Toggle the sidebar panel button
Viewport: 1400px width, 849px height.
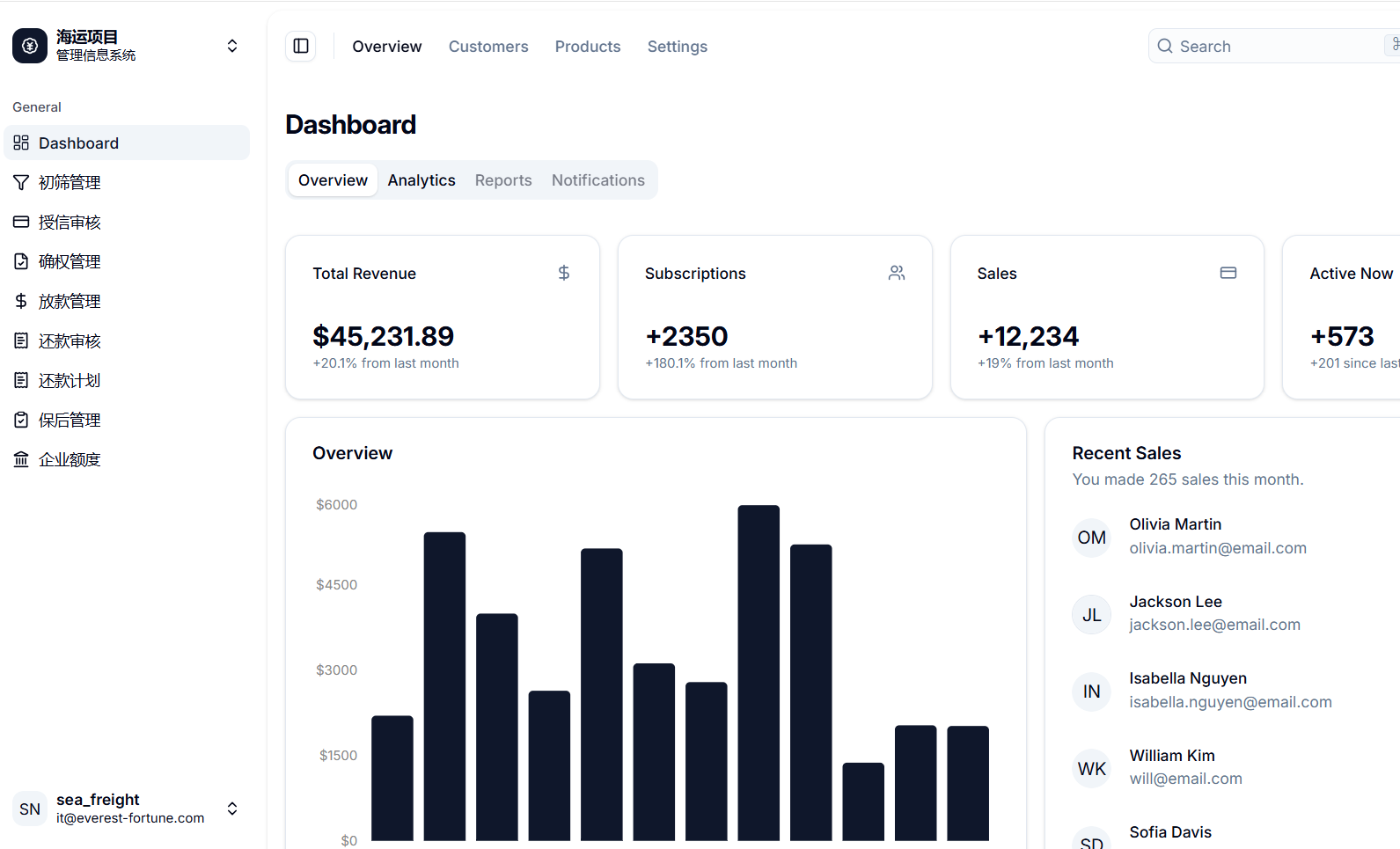tap(301, 46)
